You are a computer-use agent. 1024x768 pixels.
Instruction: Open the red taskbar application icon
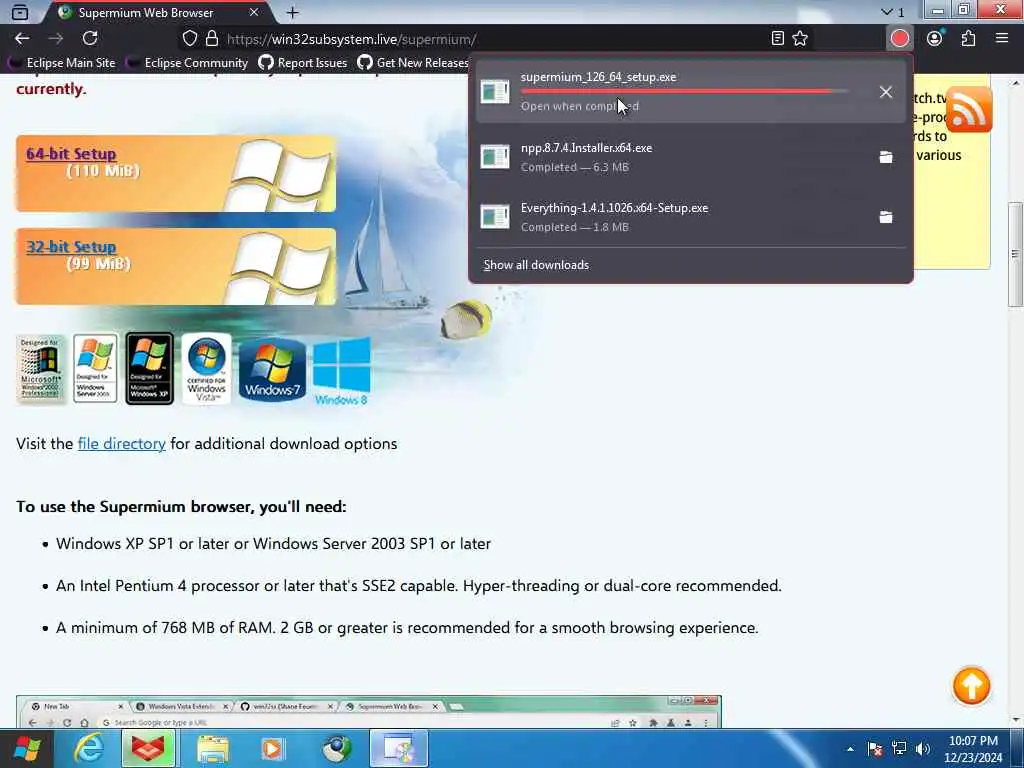tap(148, 748)
